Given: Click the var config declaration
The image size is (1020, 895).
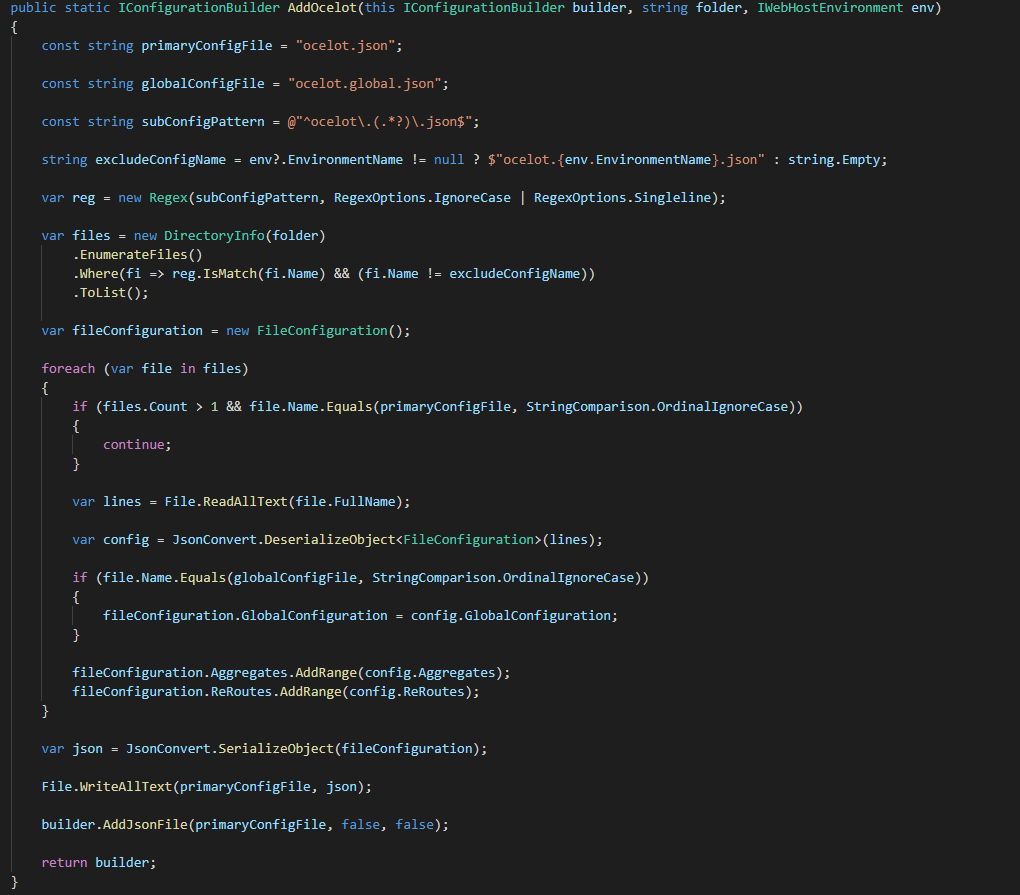Looking at the screenshot, I should tap(111, 539).
